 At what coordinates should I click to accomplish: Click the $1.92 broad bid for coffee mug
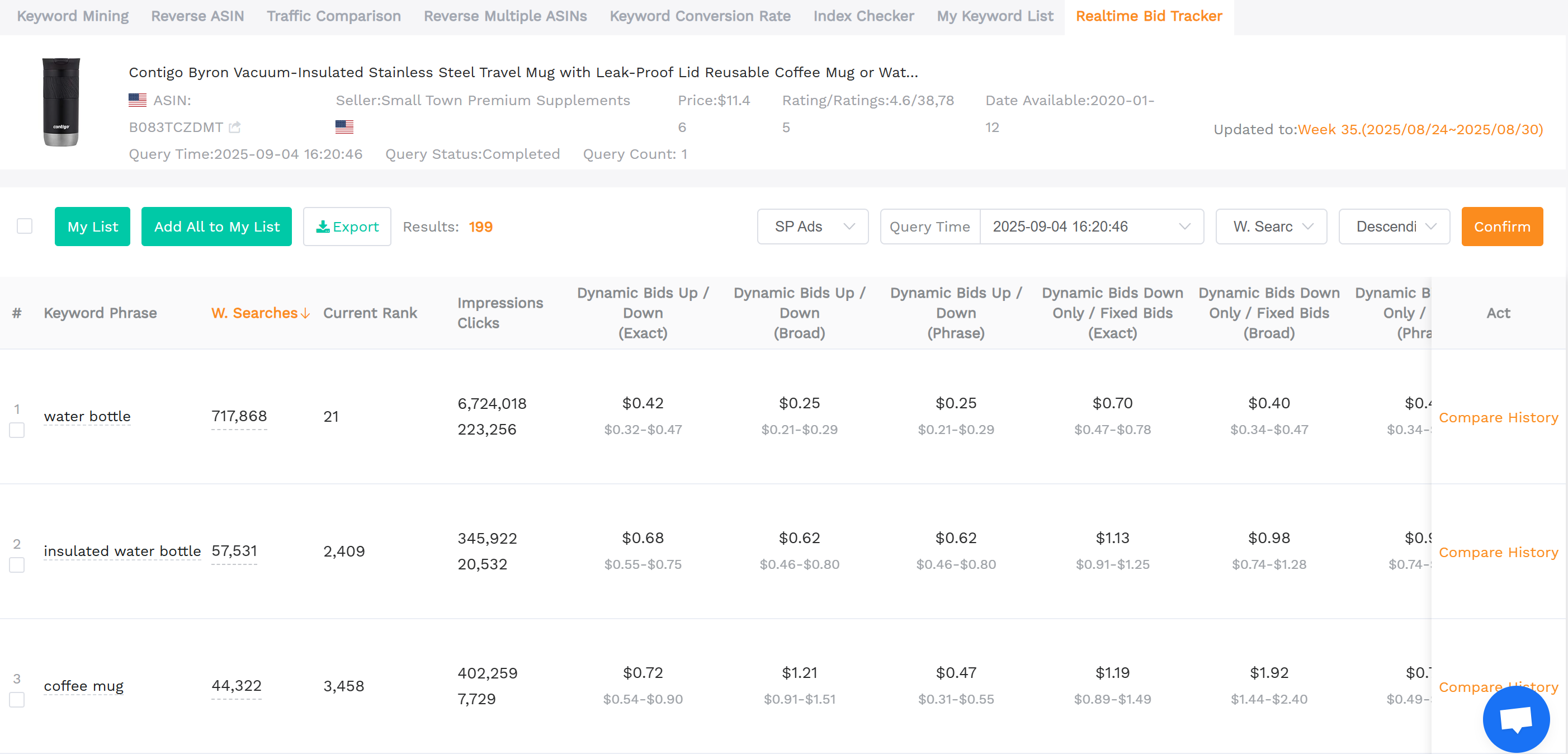point(1268,672)
